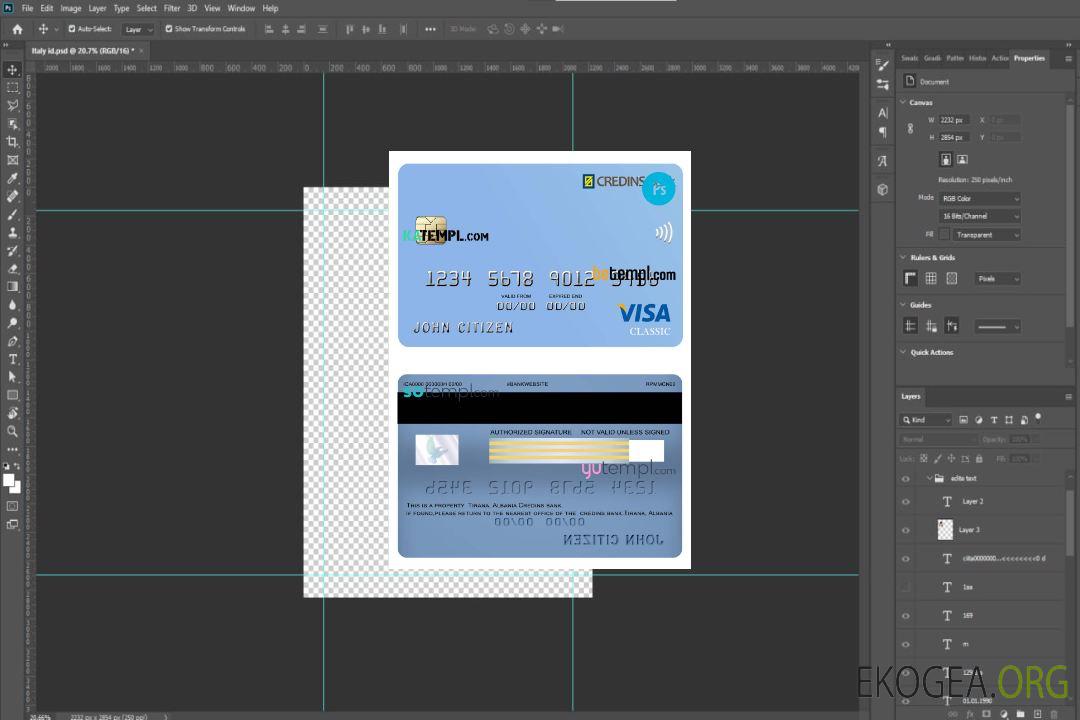Open the Filter menu
The height and width of the screenshot is (720, 1080).
tap(172, 8)
